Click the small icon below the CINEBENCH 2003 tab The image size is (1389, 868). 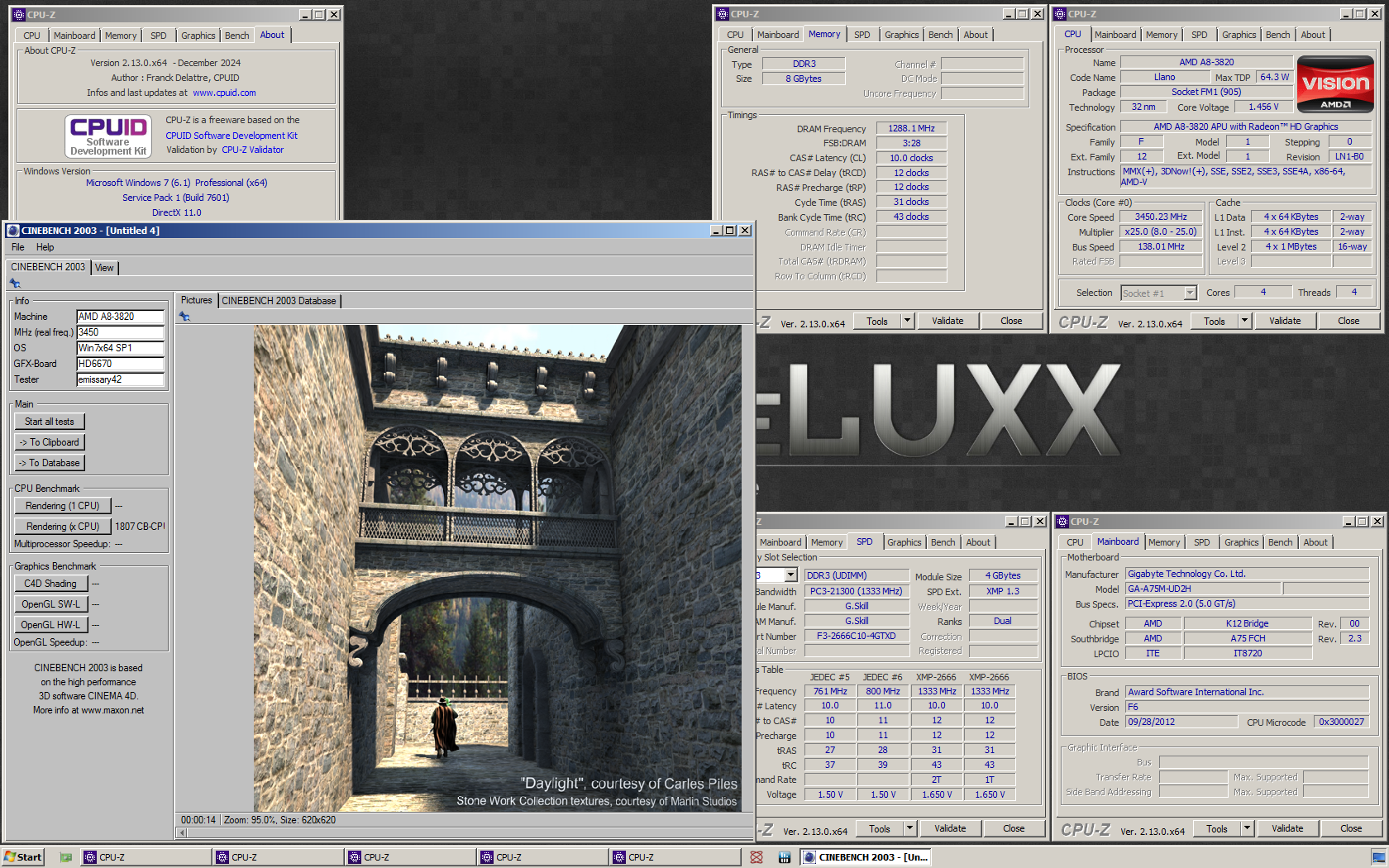(x=15, y=284)
